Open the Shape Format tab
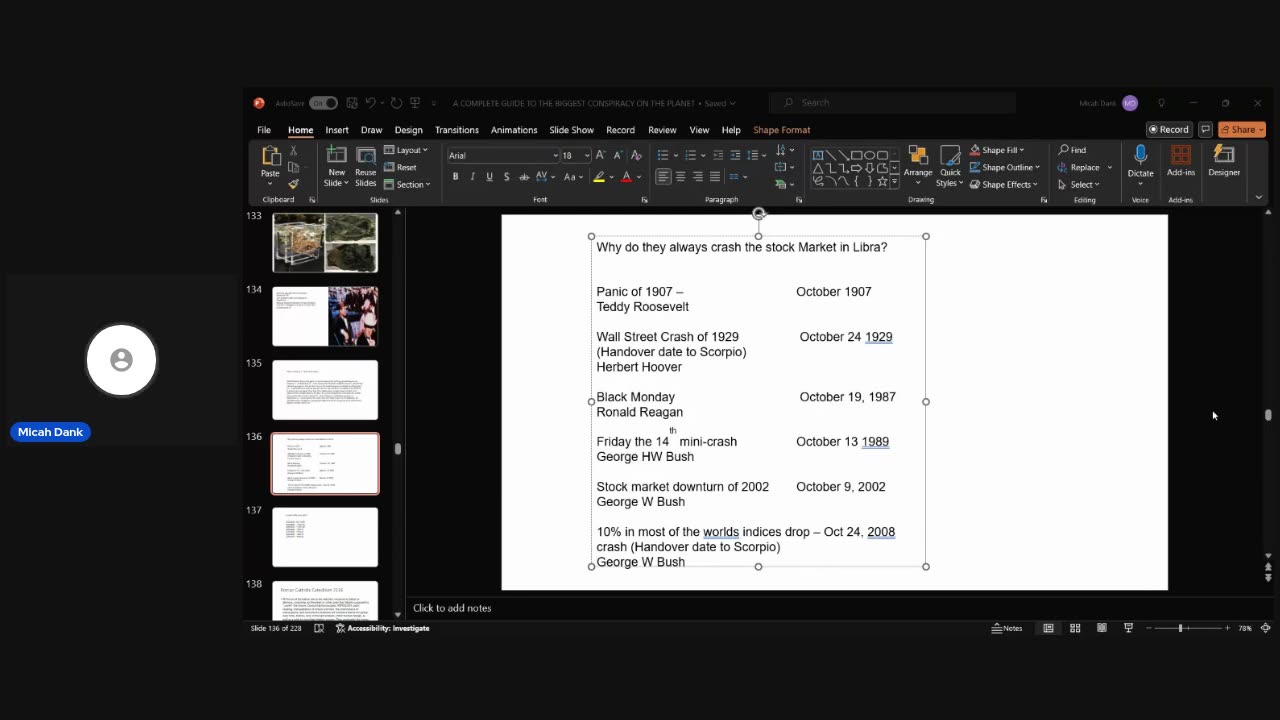The image size is (1280, 720). point(782,130)
